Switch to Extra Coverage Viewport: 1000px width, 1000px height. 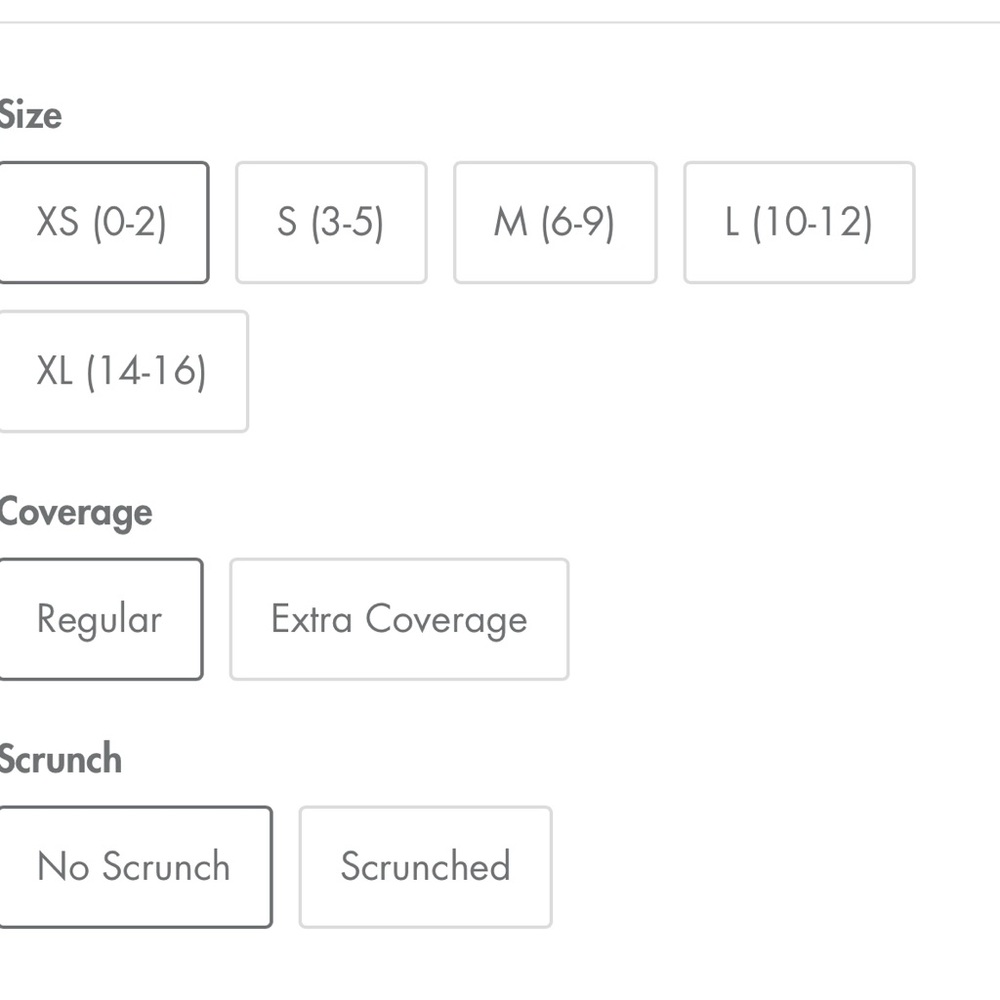[x=399, y=620]
